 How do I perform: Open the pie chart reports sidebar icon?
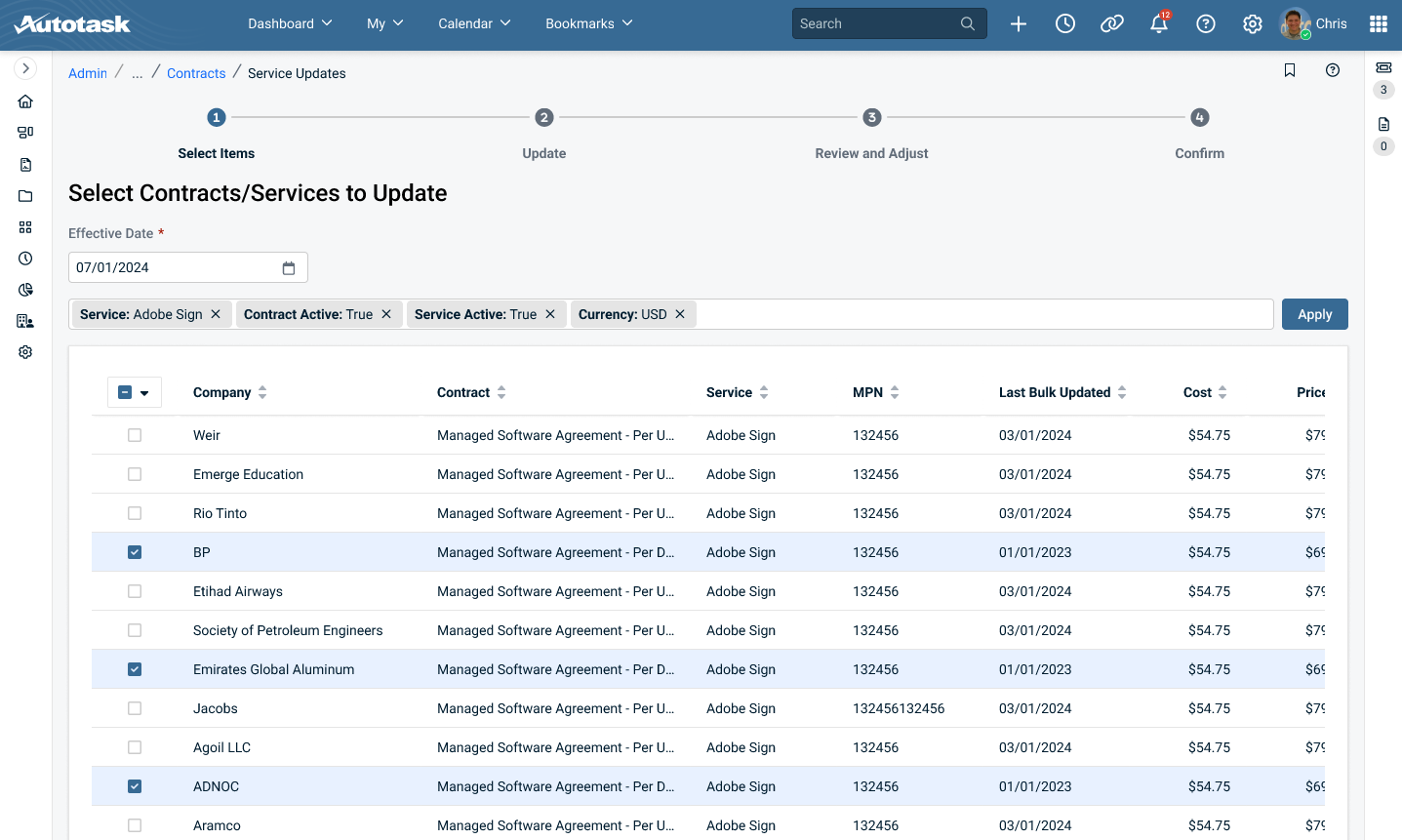(x=25, y=290)
